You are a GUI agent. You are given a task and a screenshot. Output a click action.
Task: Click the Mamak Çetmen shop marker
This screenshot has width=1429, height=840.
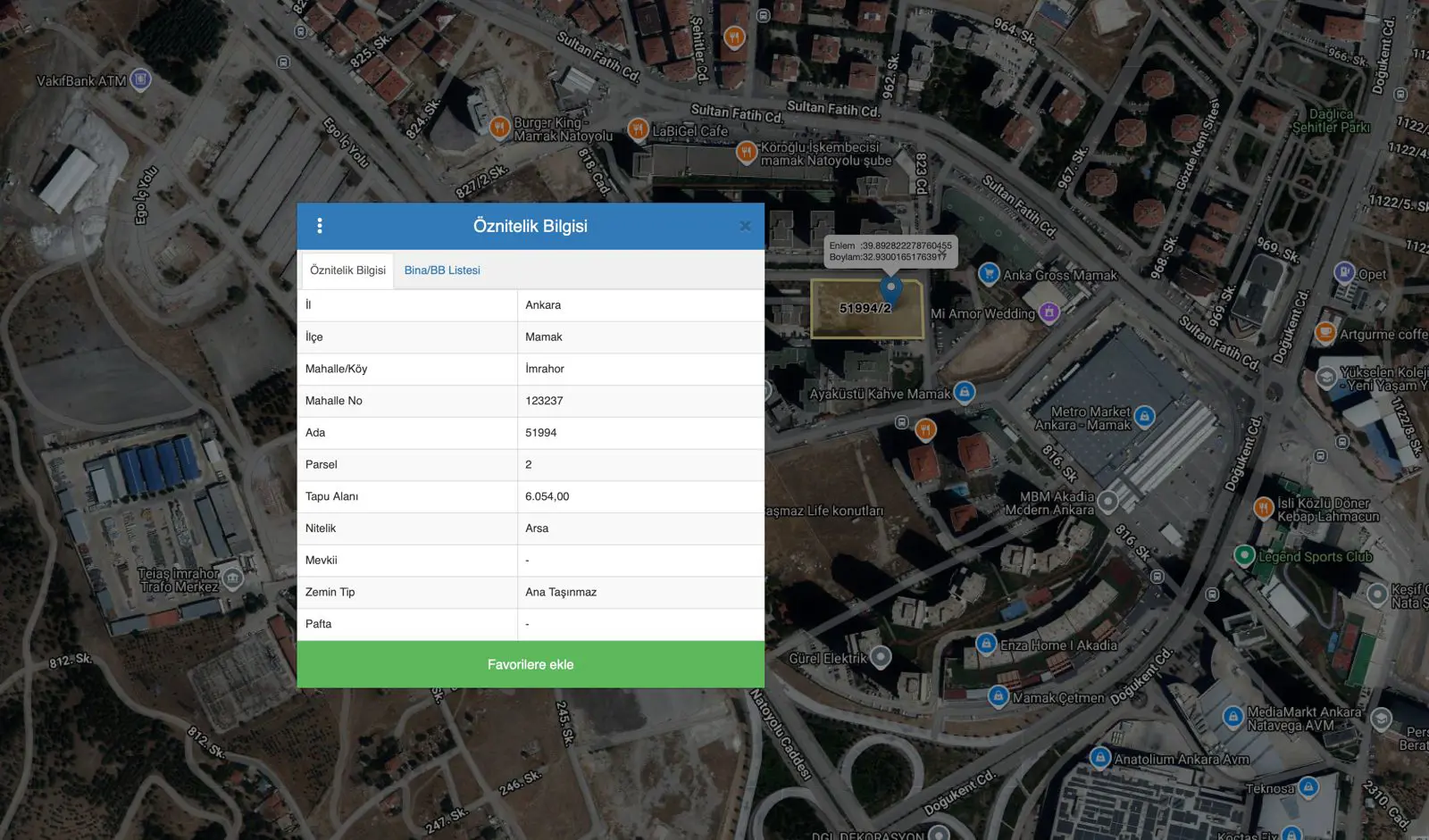999,696
